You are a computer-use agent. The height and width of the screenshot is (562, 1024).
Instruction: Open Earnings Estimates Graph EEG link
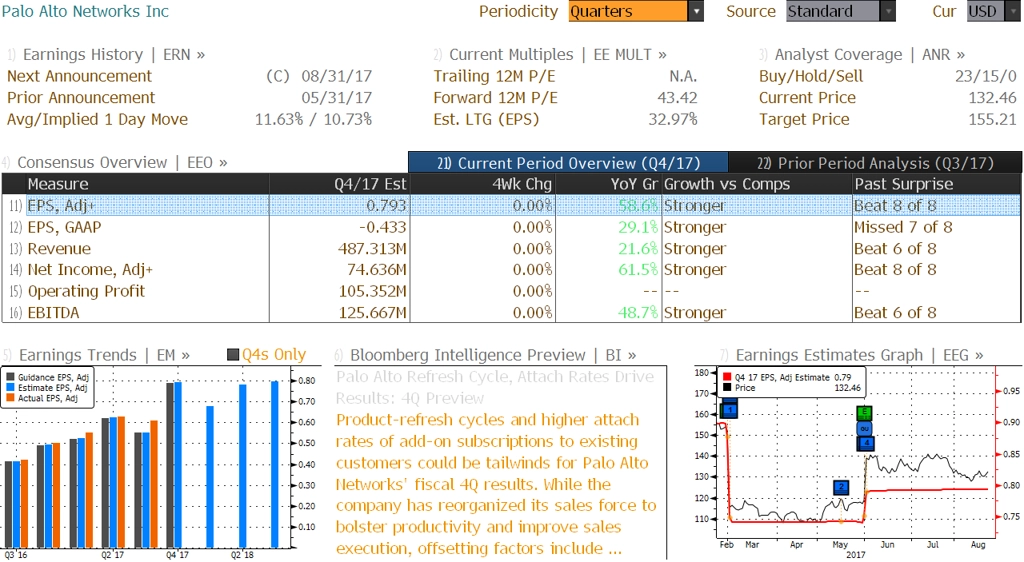859,355
